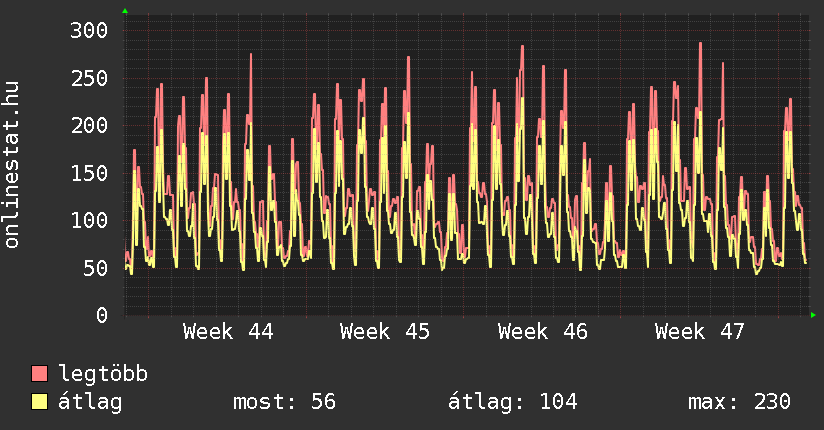The width and height of the screenshot is (824, 430).
Task: Click the 'max: 230' statistic
Action: coord(739,402)
